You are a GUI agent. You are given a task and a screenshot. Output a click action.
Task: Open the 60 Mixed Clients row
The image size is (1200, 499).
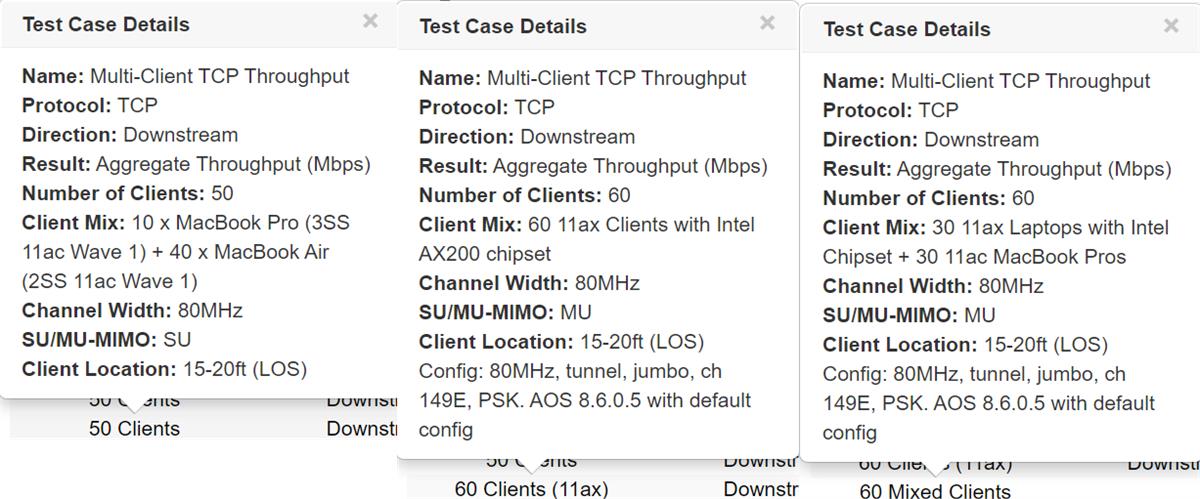pos(935,491)
